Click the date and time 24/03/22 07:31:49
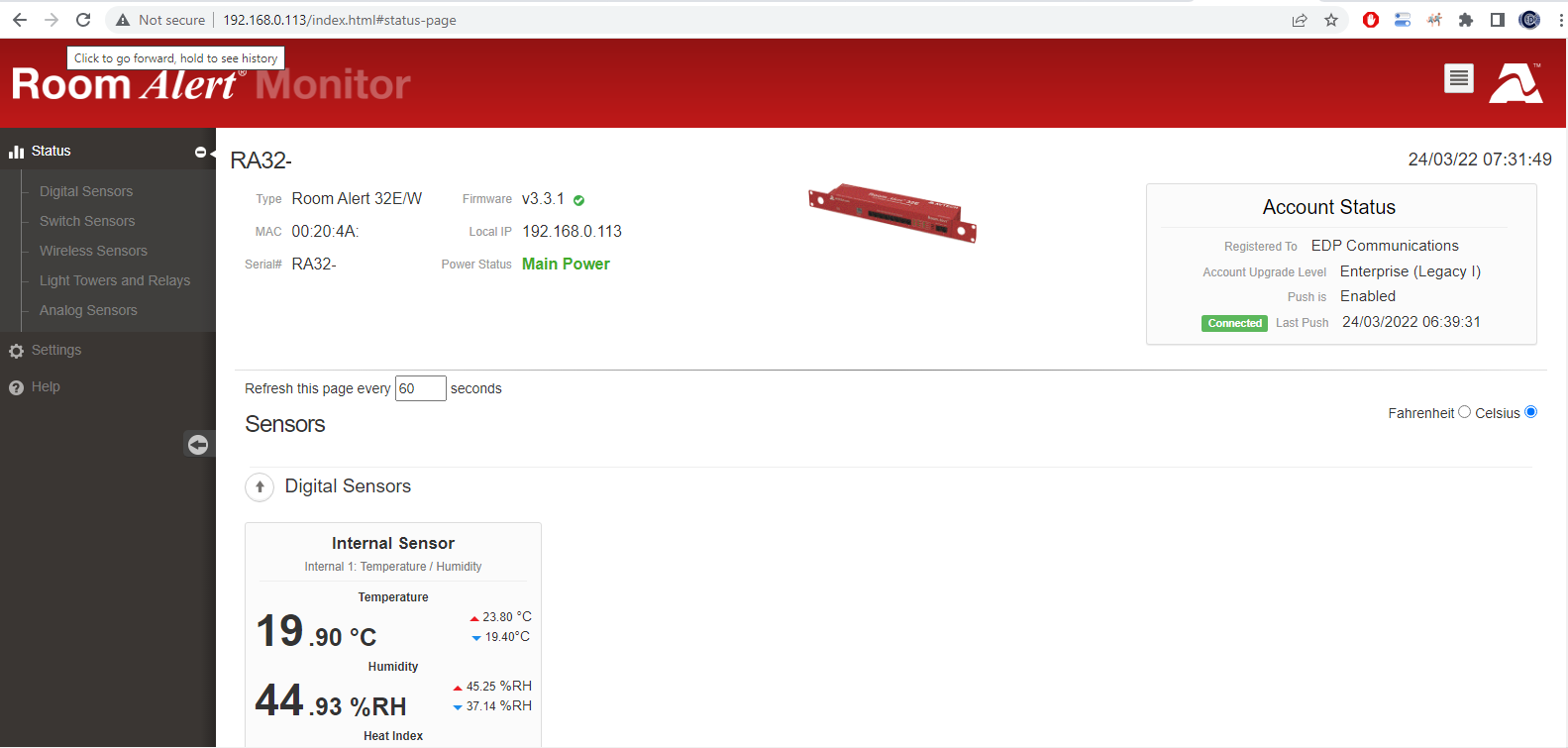 coord(1480,160)
